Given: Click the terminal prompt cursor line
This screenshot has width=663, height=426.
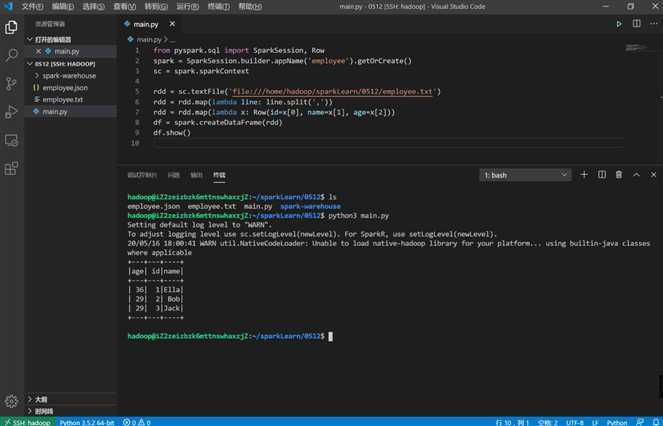Looking at the screenshot, I should (230, 336).
